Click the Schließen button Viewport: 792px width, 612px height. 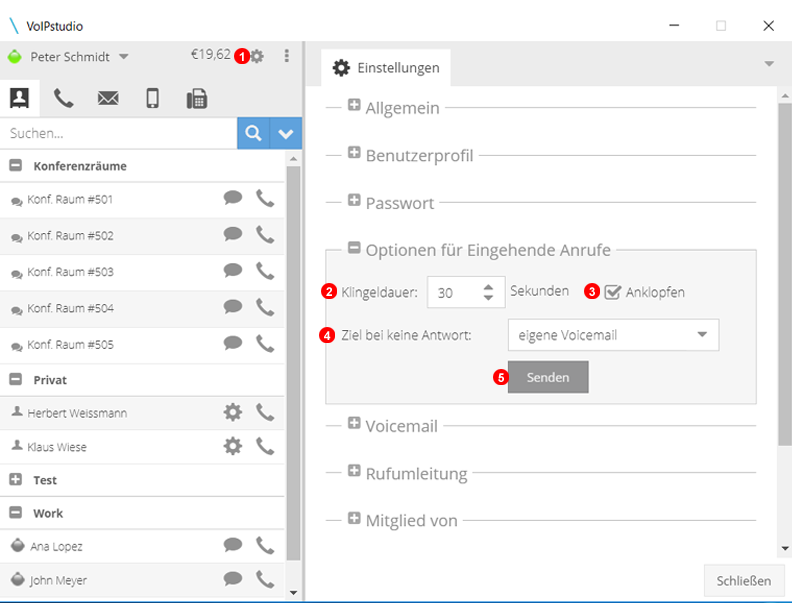point(744,581)
